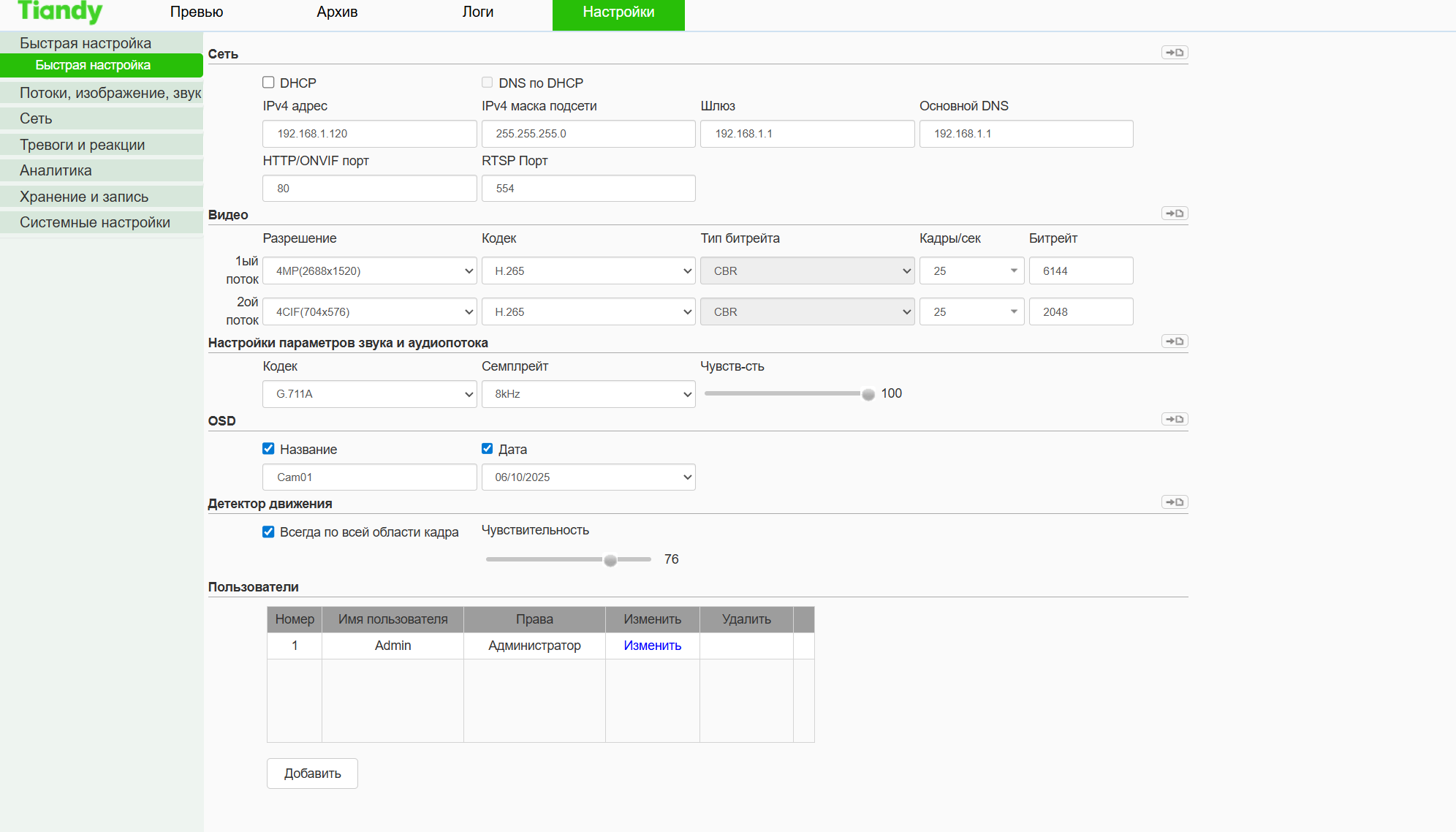Open detailed settings icon for Сеть section
The image size is (1456, 832).
(1175, 53)
